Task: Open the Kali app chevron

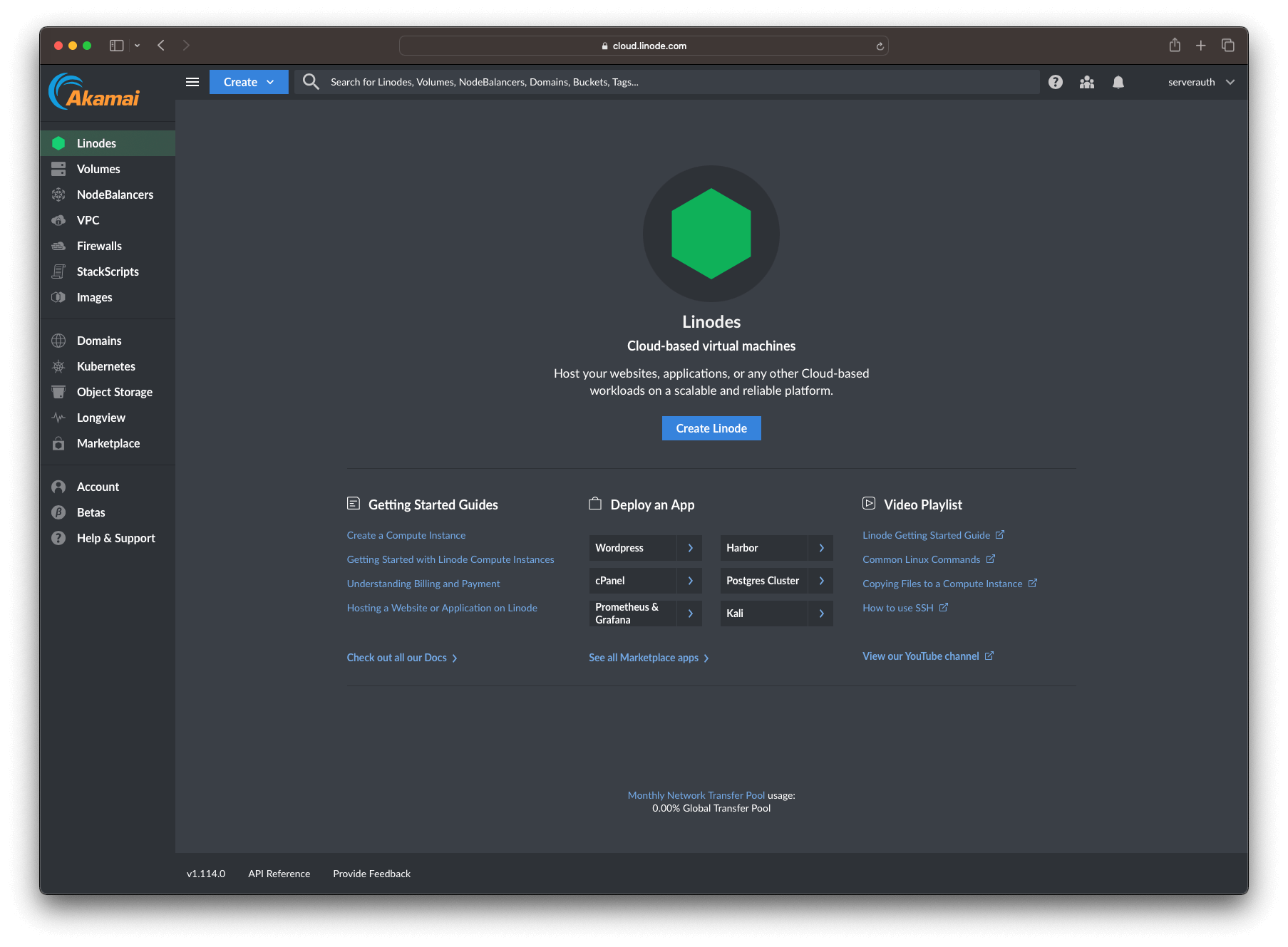Action: pos(821,614)
